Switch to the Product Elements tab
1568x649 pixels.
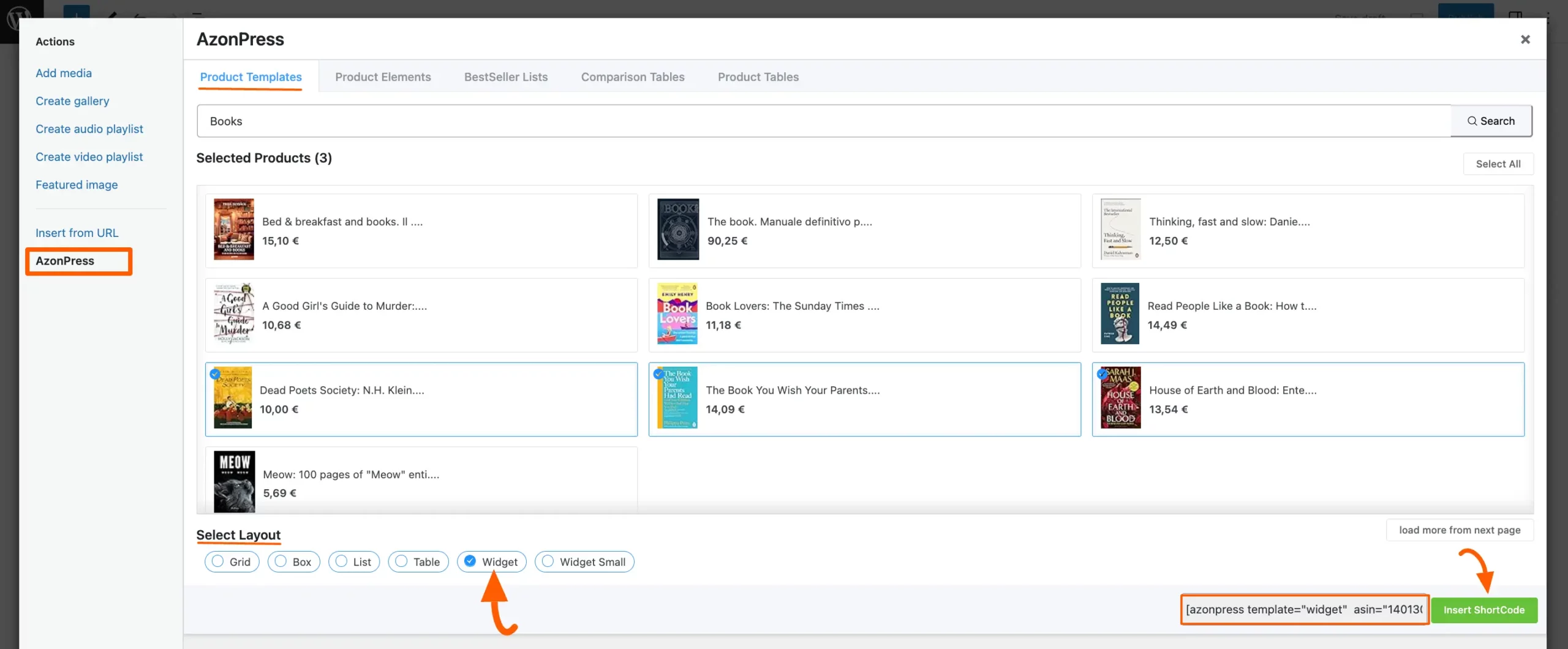383,77
